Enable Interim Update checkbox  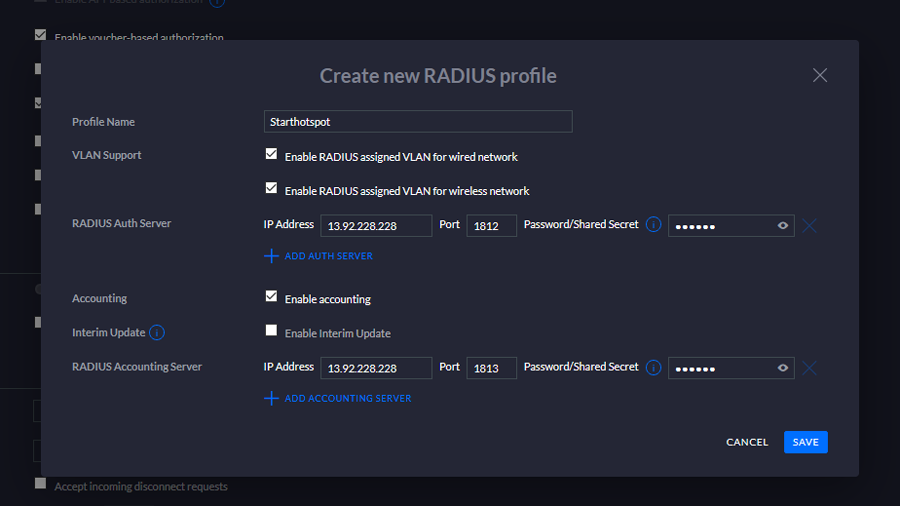271,331
